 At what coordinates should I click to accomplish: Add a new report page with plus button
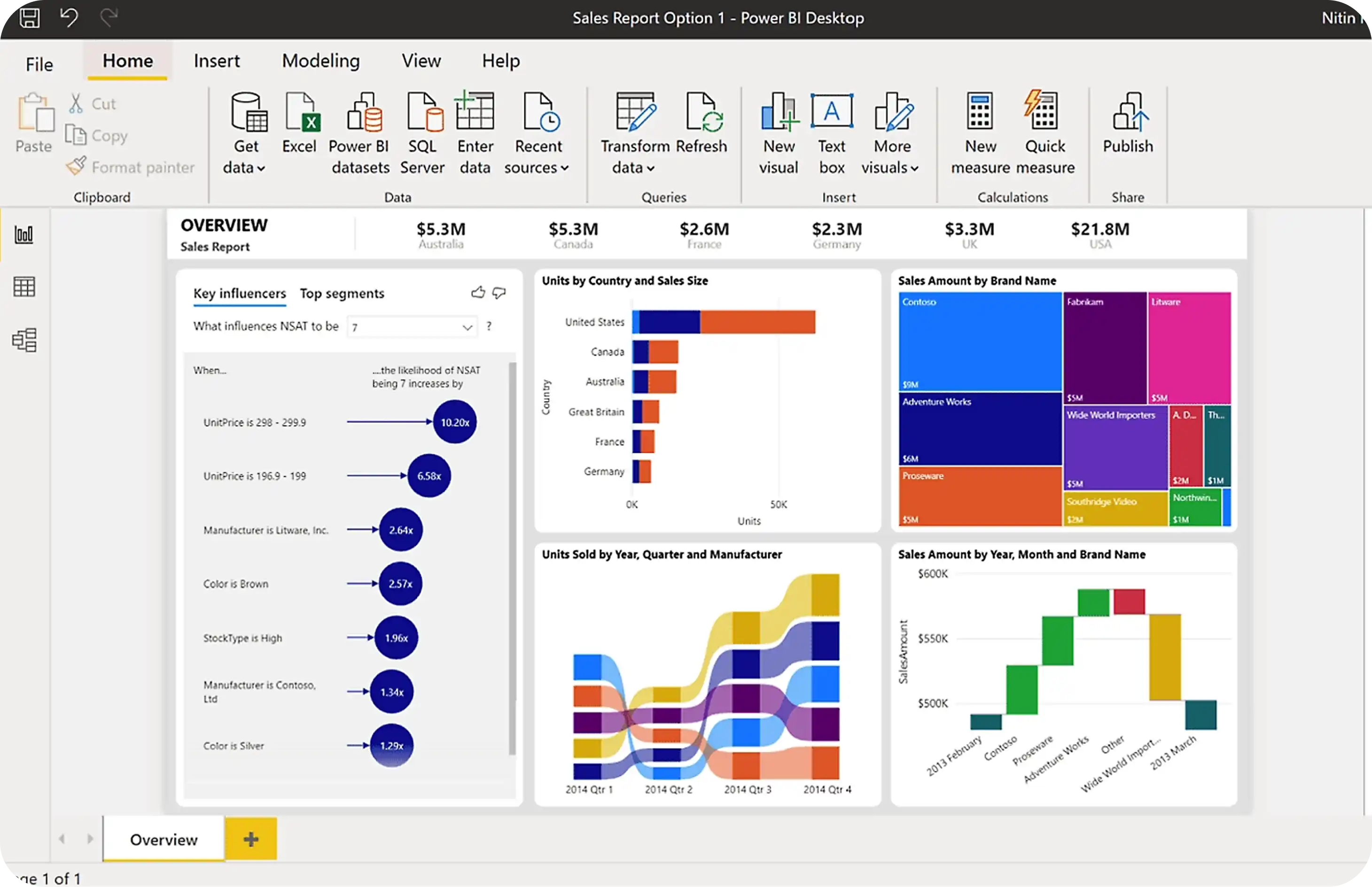coord(250,839)
